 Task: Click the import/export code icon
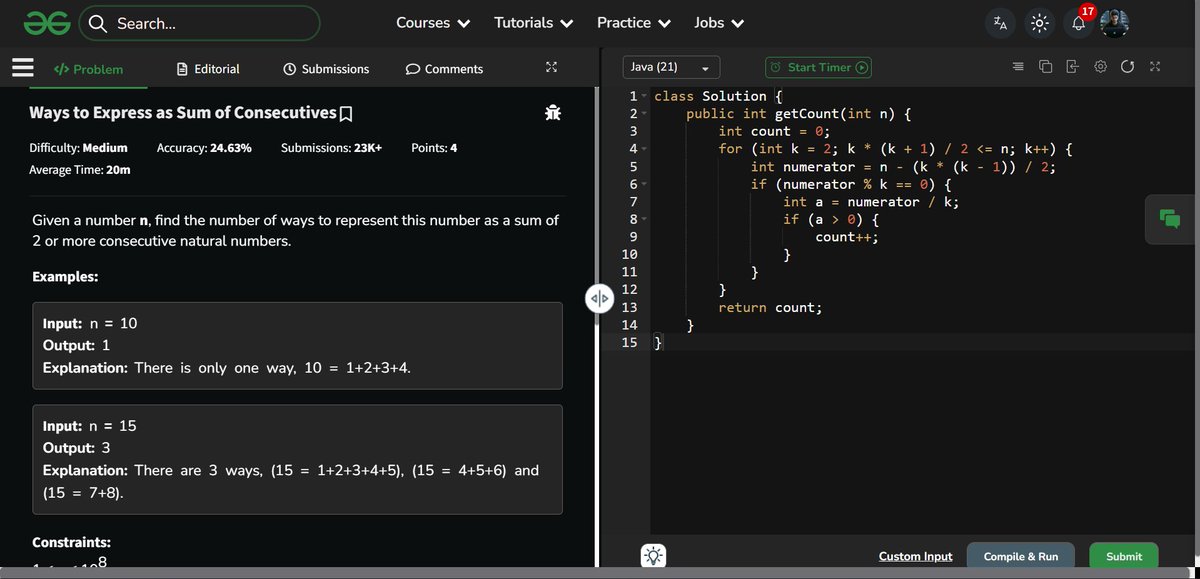tap(1073, 67)
